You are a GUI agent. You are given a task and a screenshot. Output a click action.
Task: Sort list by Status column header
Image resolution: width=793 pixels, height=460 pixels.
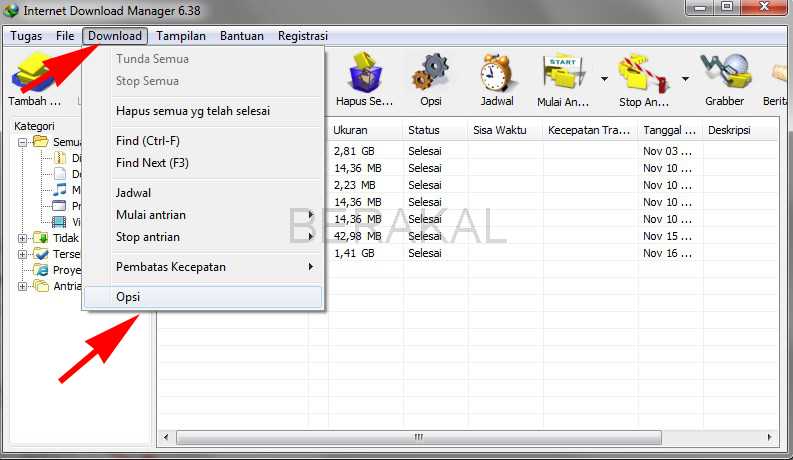tap(434, 130)
